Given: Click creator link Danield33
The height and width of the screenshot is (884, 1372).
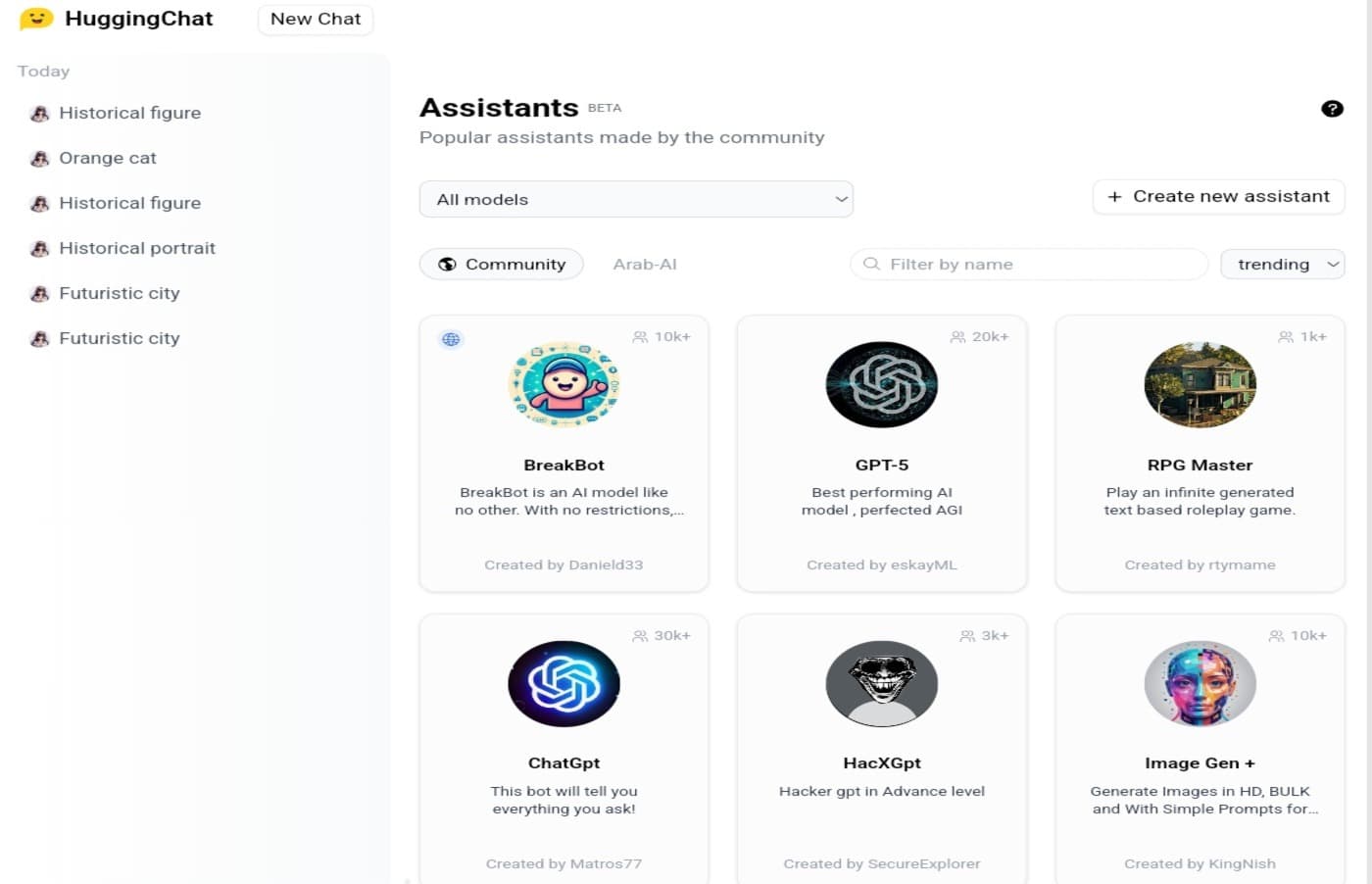Looking at the screenshot, I should 606,565.
